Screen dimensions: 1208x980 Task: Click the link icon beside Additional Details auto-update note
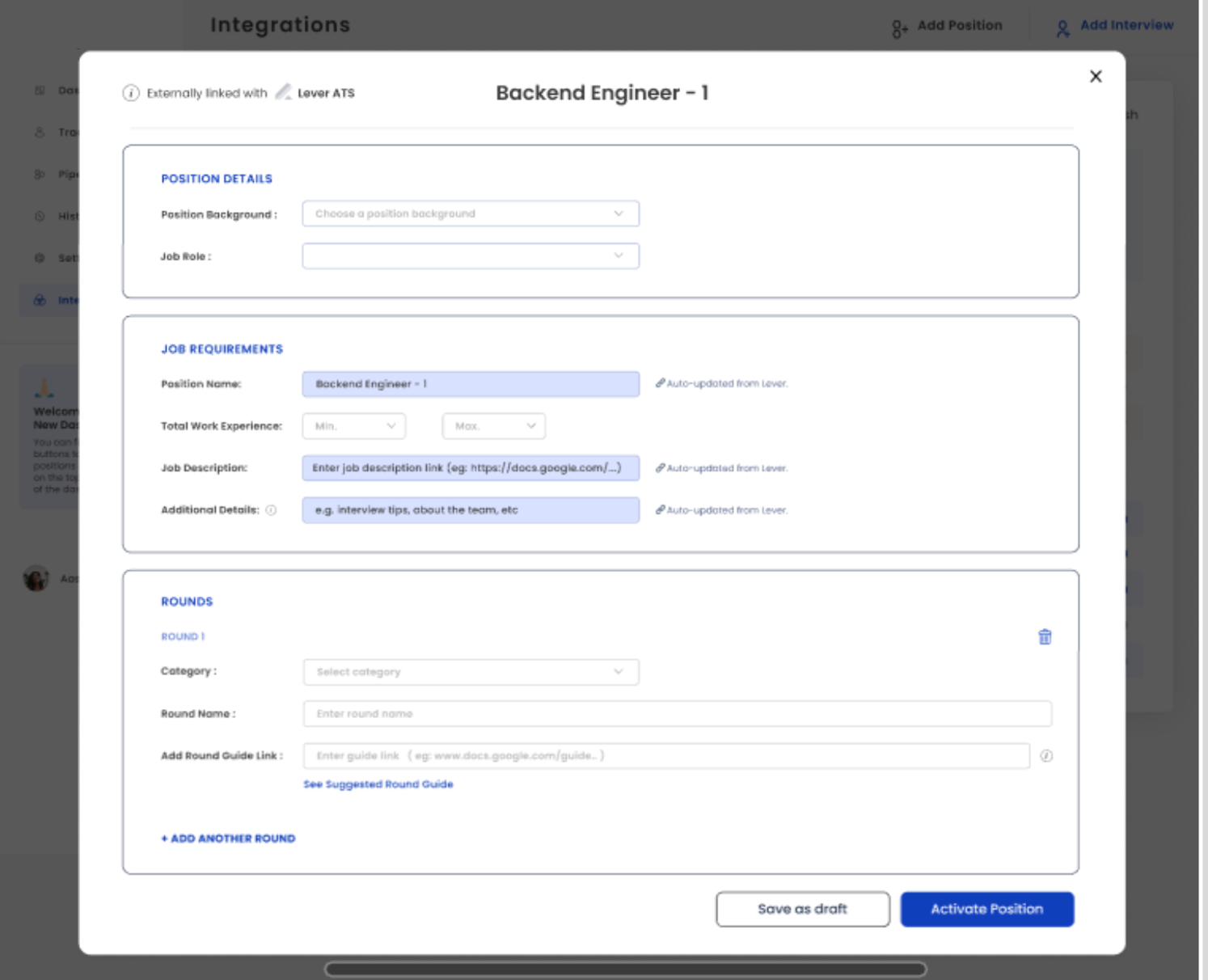tap(660, 510)
